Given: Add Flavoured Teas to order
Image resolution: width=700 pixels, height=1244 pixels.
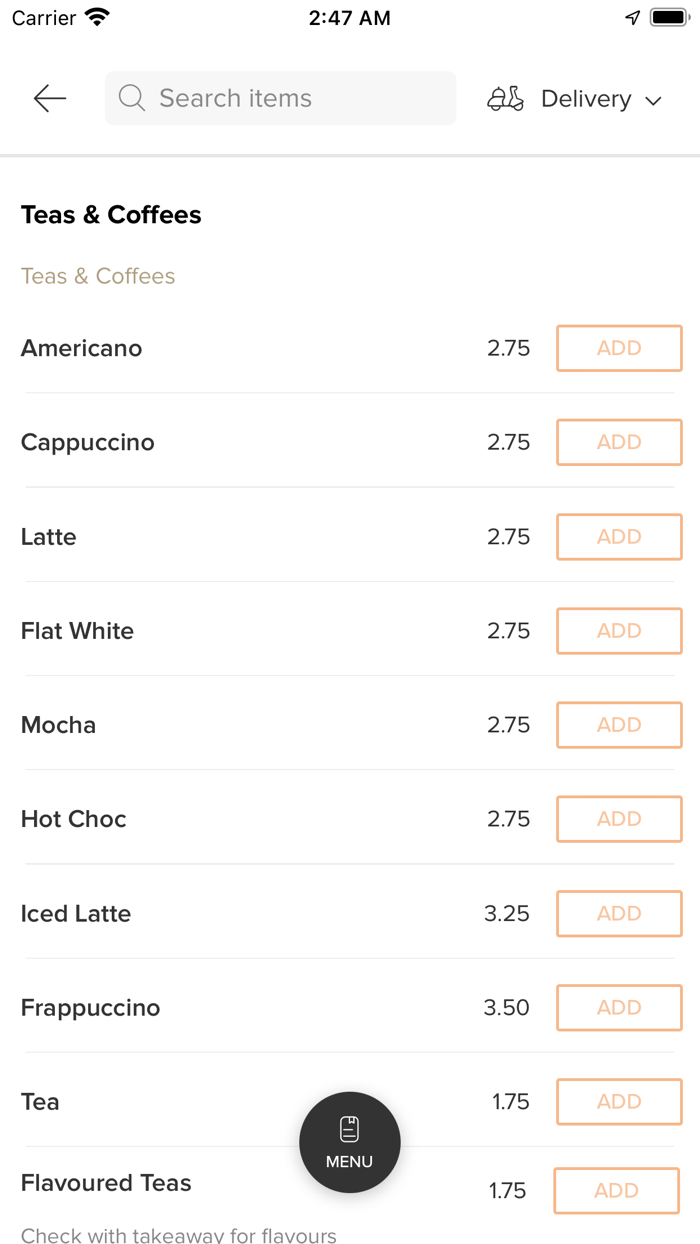Looking at the screenshot, I should (x=616, y=1190).
